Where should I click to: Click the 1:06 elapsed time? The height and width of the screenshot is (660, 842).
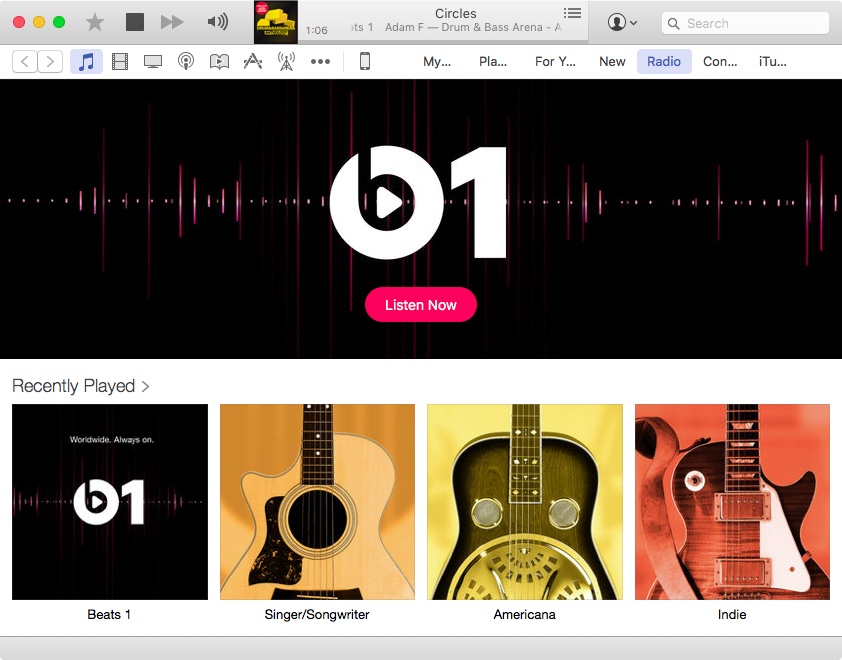(x=316, y=30)
